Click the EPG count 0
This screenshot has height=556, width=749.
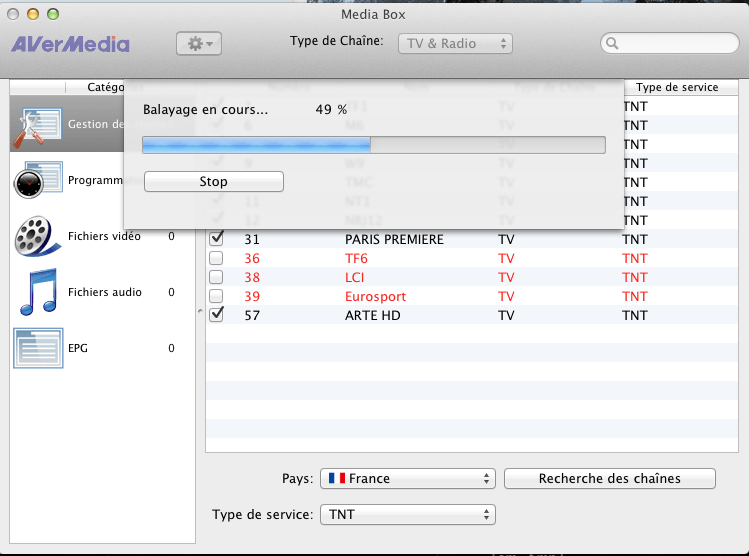[x=171, y=348]
